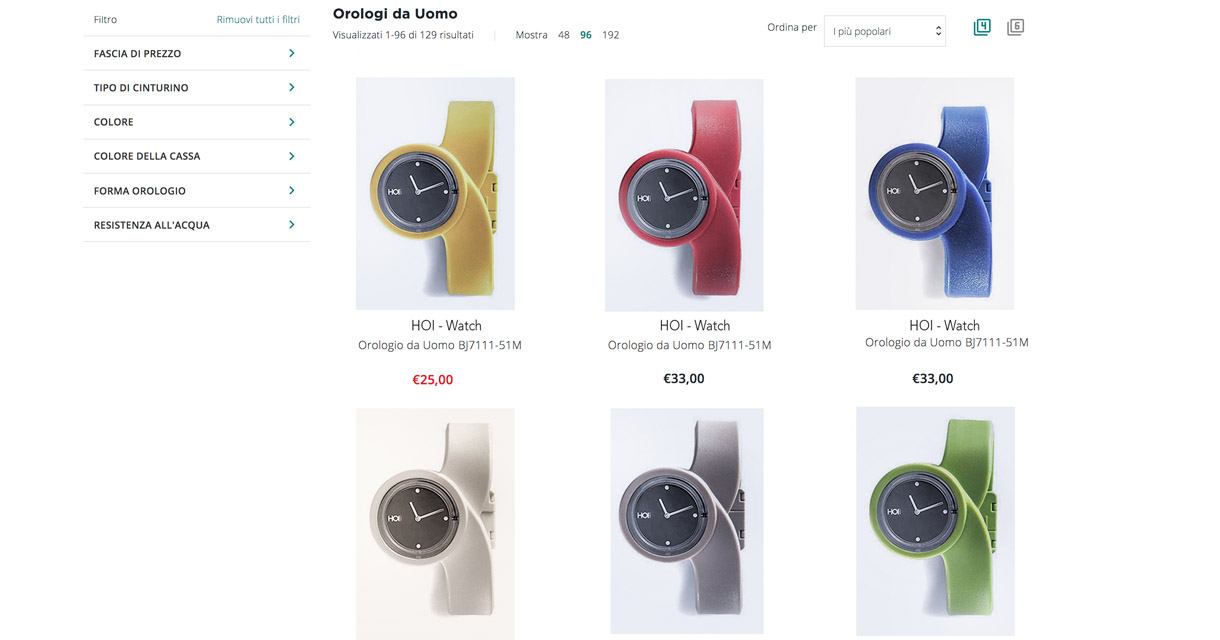This screenshot has width=1220, height=640.
Task: Open the blue HOI watch image
Action: tap(934, 193)
